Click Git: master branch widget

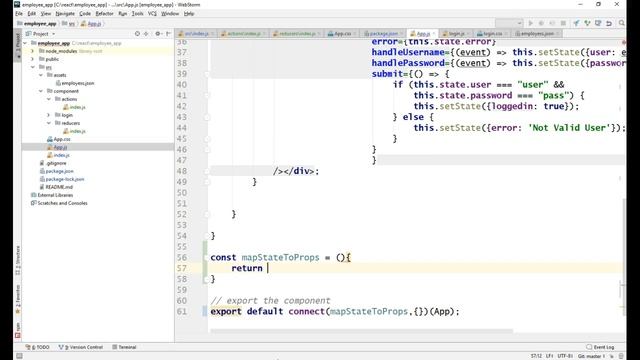pyautogui.click(x=591, y=356)
